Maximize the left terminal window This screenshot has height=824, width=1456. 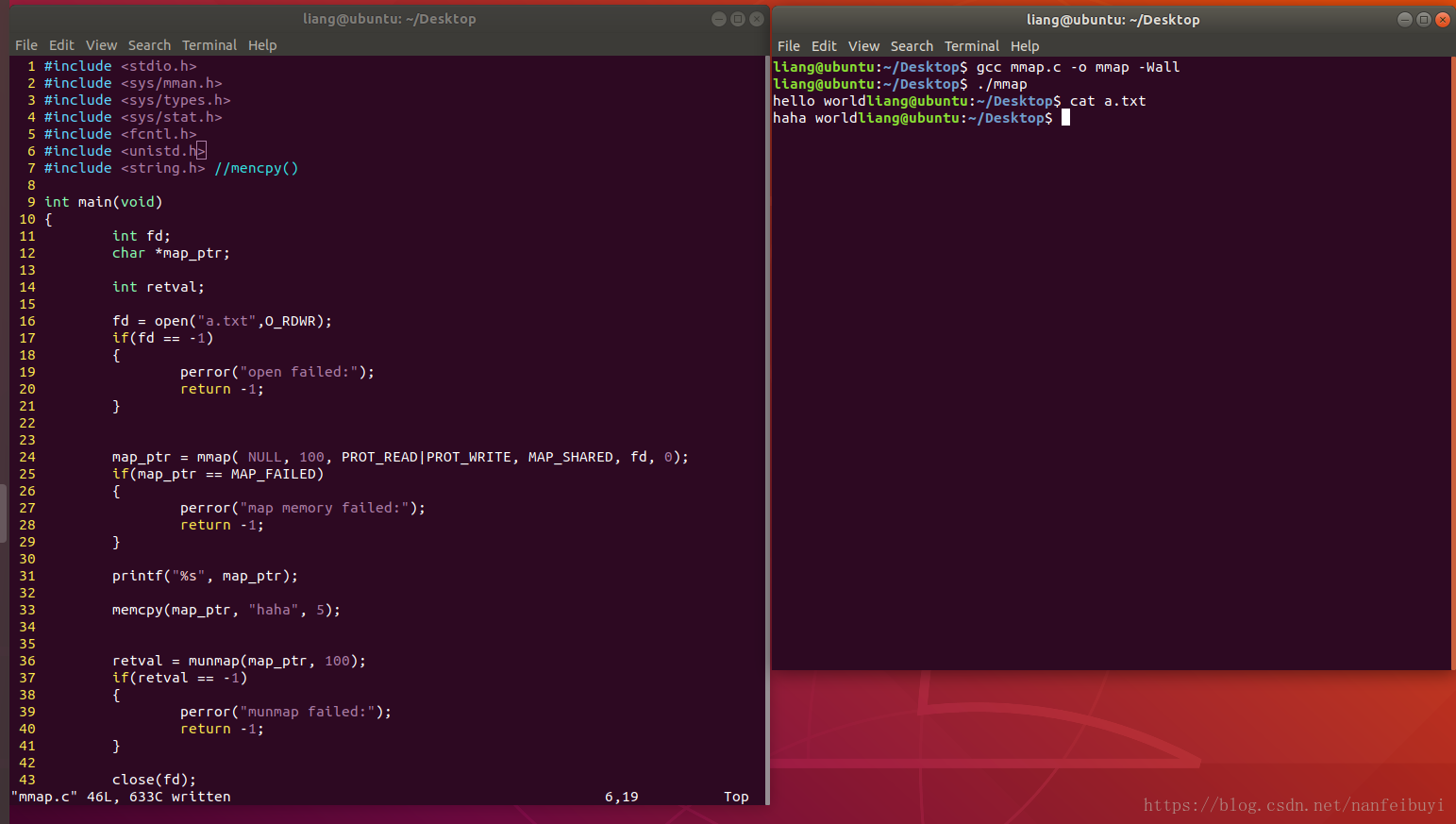click(x=738, y=19)
